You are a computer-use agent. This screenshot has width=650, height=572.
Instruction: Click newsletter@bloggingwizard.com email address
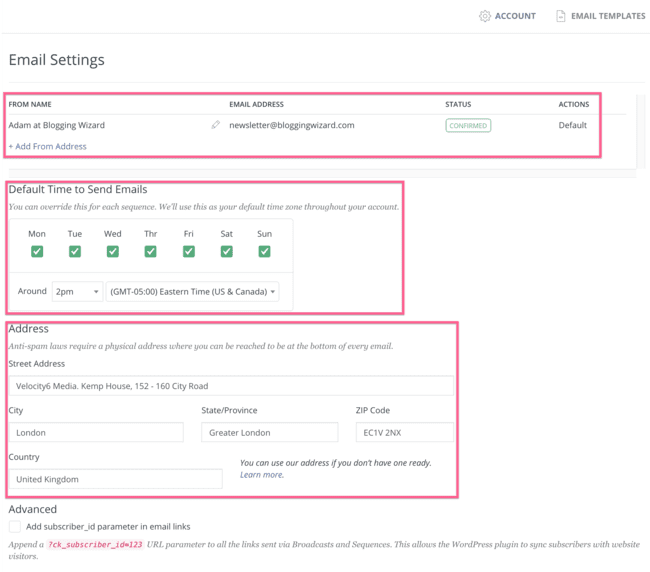pyautogui.click(x=292, y=125)
